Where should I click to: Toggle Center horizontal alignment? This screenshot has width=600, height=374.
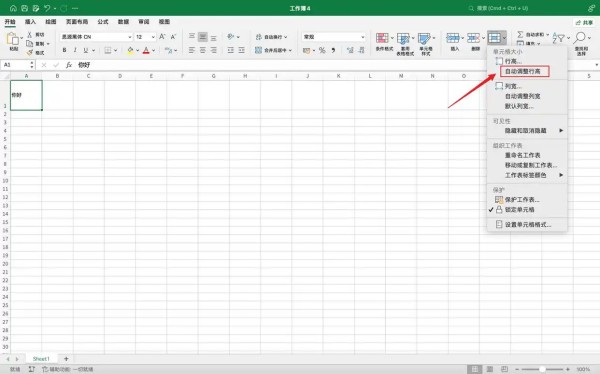tap(203, 50)
